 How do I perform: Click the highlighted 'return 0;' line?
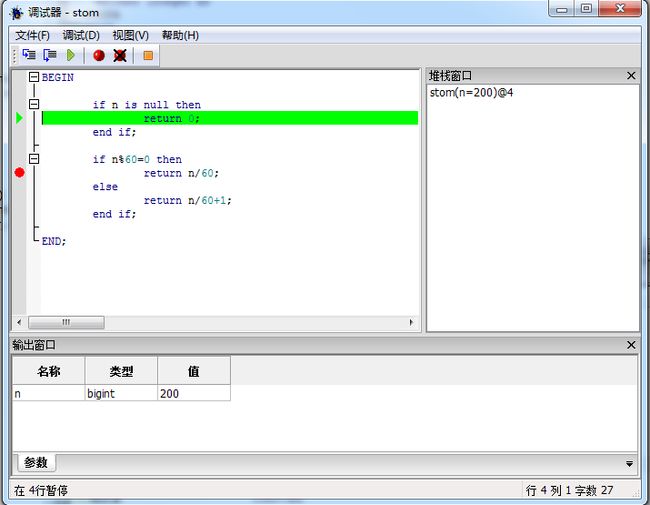(230, 118)
